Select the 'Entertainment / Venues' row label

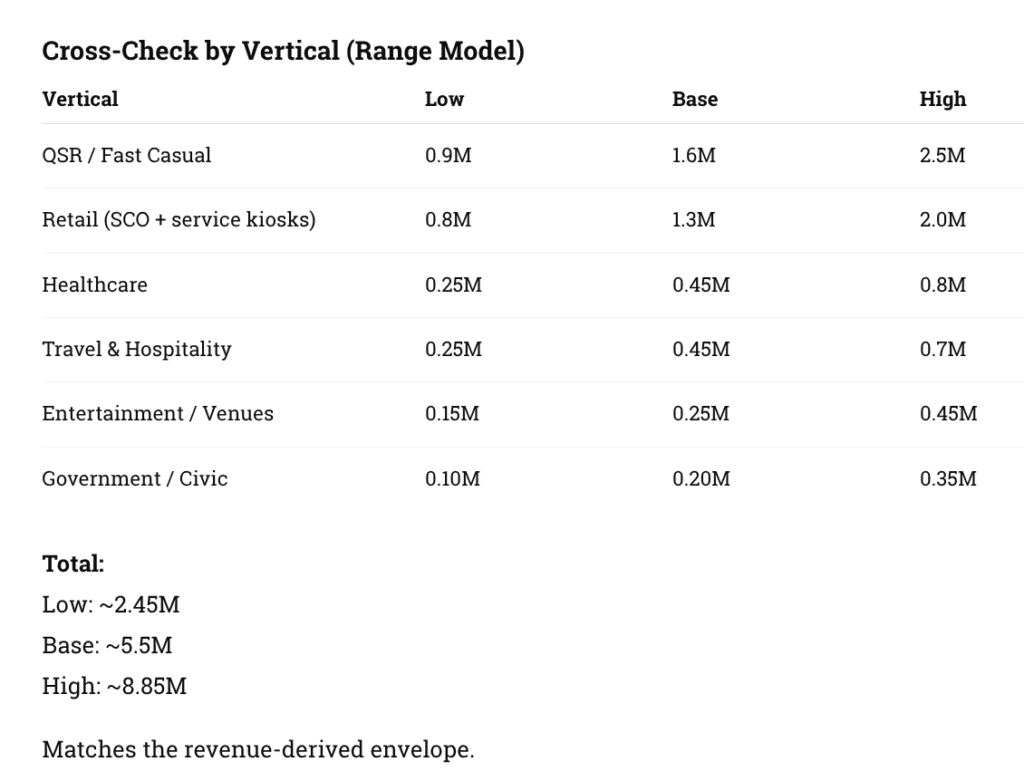click(x=158, y=414)
